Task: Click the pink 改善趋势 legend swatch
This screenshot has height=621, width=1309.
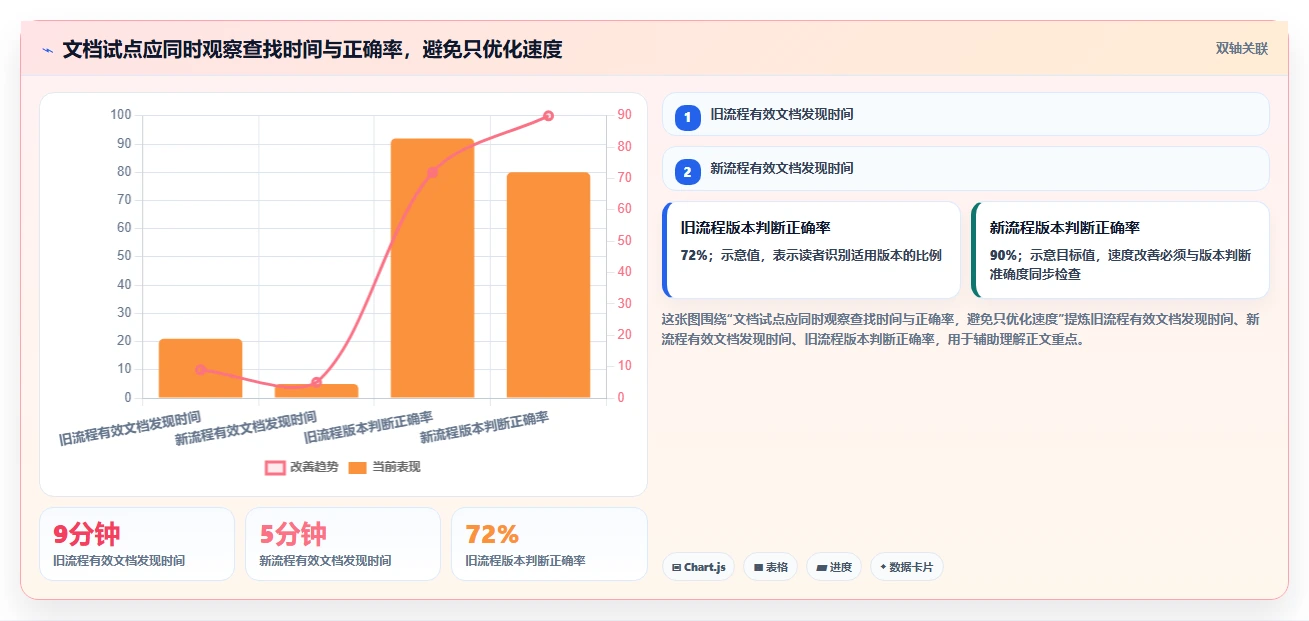Action: [x=275, y=467]
